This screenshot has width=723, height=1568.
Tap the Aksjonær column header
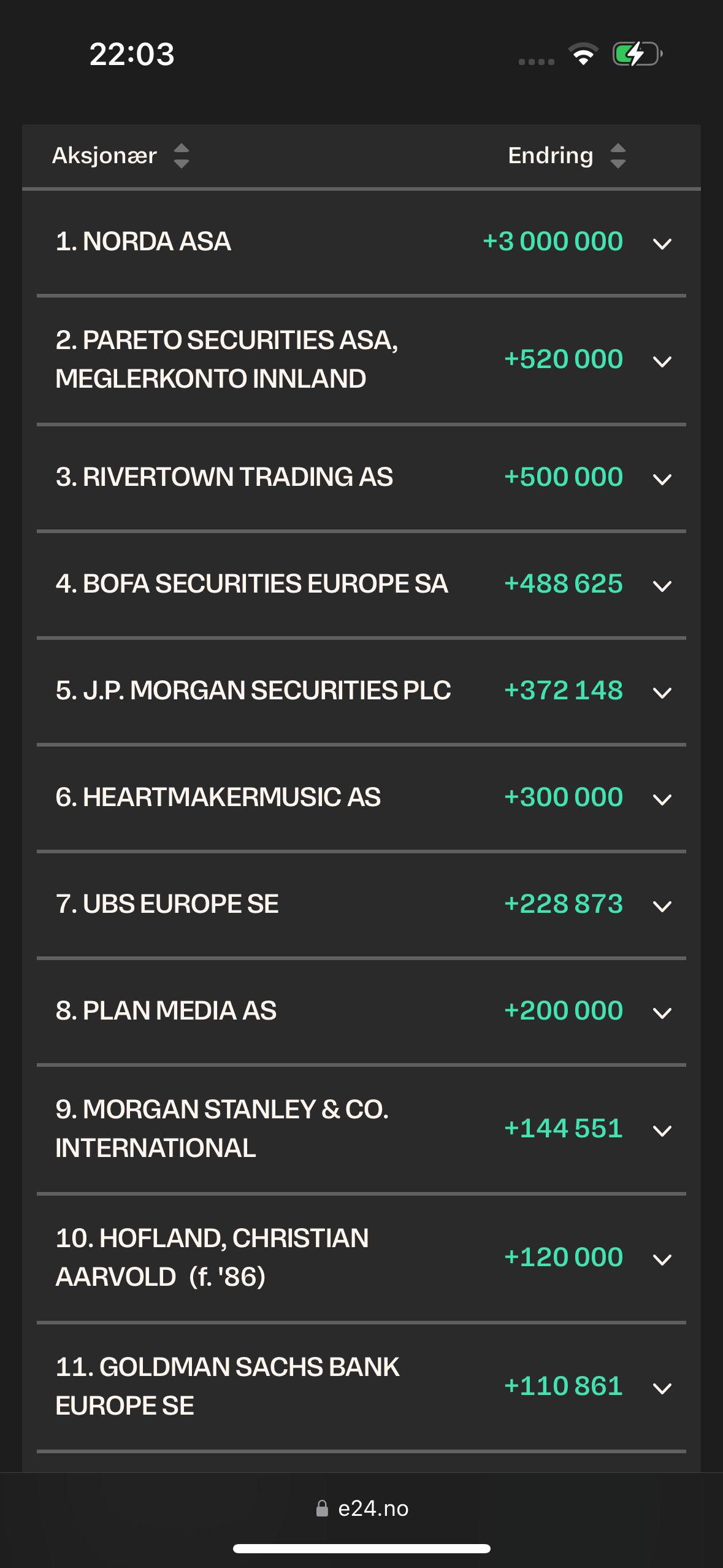(104, 156)
